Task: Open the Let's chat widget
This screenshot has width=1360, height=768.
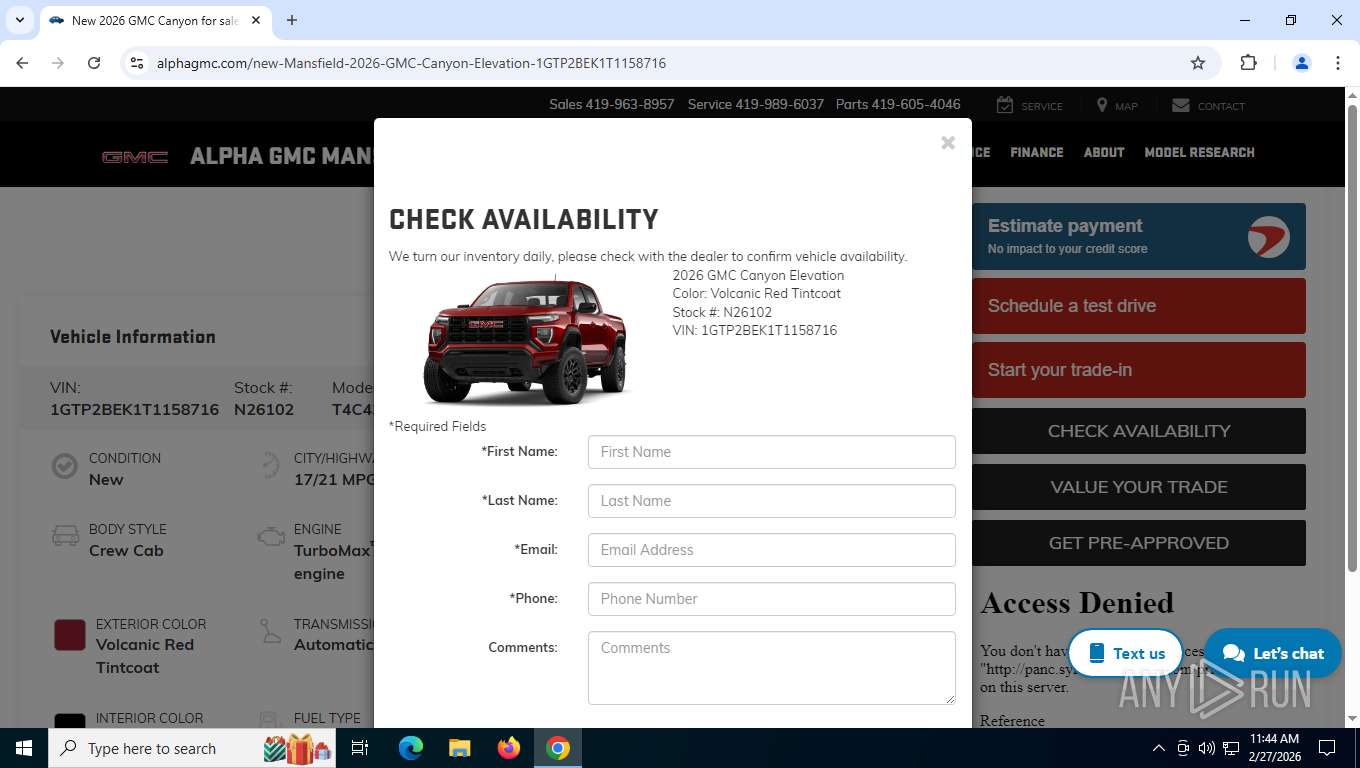Action: tap(1273, 653)
